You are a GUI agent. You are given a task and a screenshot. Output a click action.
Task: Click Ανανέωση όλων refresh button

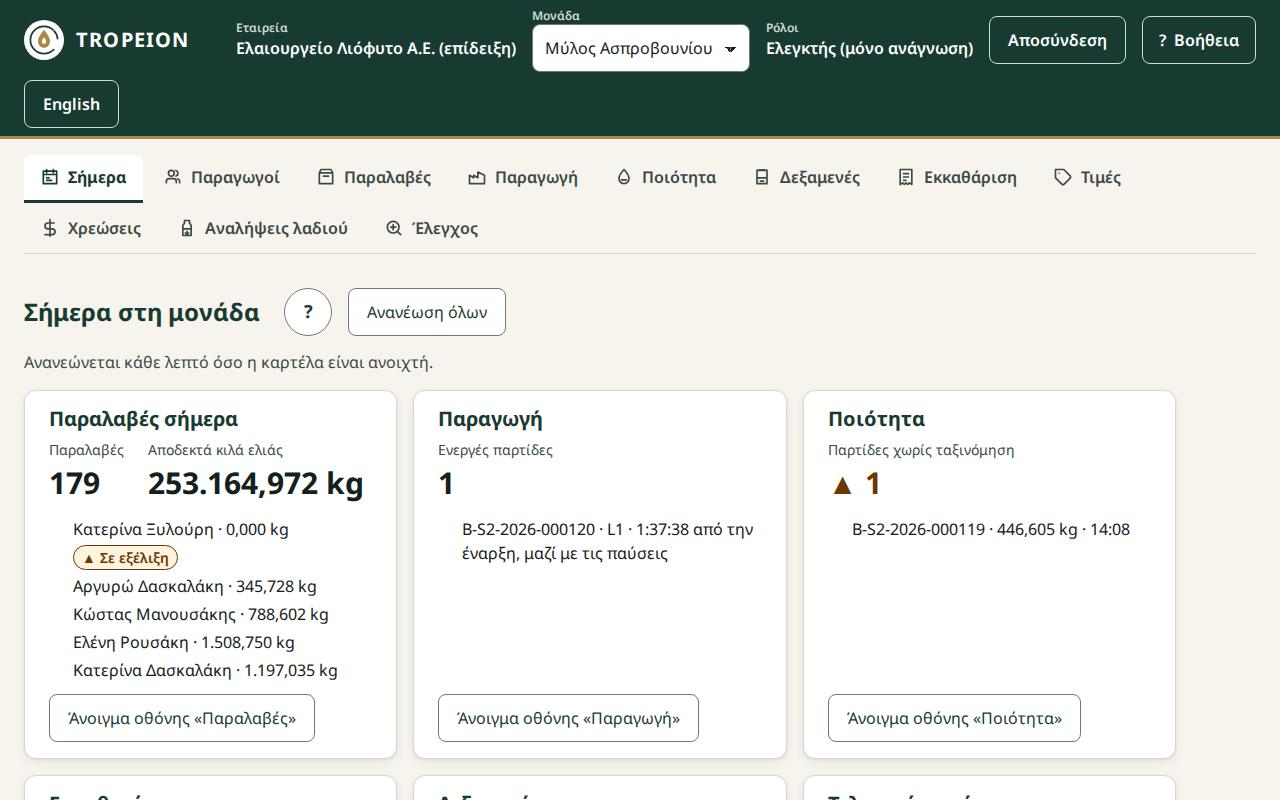(x=427, y=312)
